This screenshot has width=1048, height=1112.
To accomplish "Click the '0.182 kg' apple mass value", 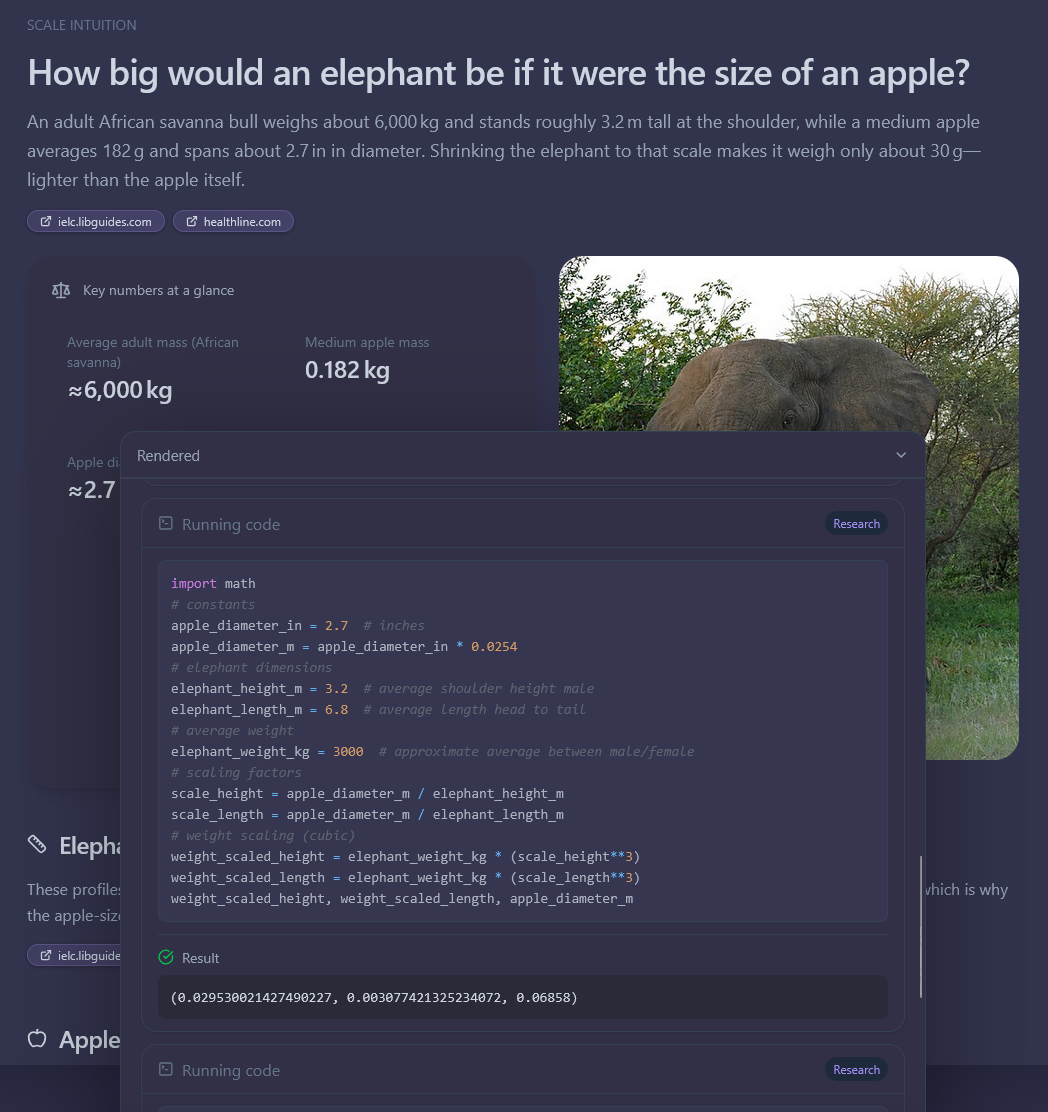I will [347, 370].
